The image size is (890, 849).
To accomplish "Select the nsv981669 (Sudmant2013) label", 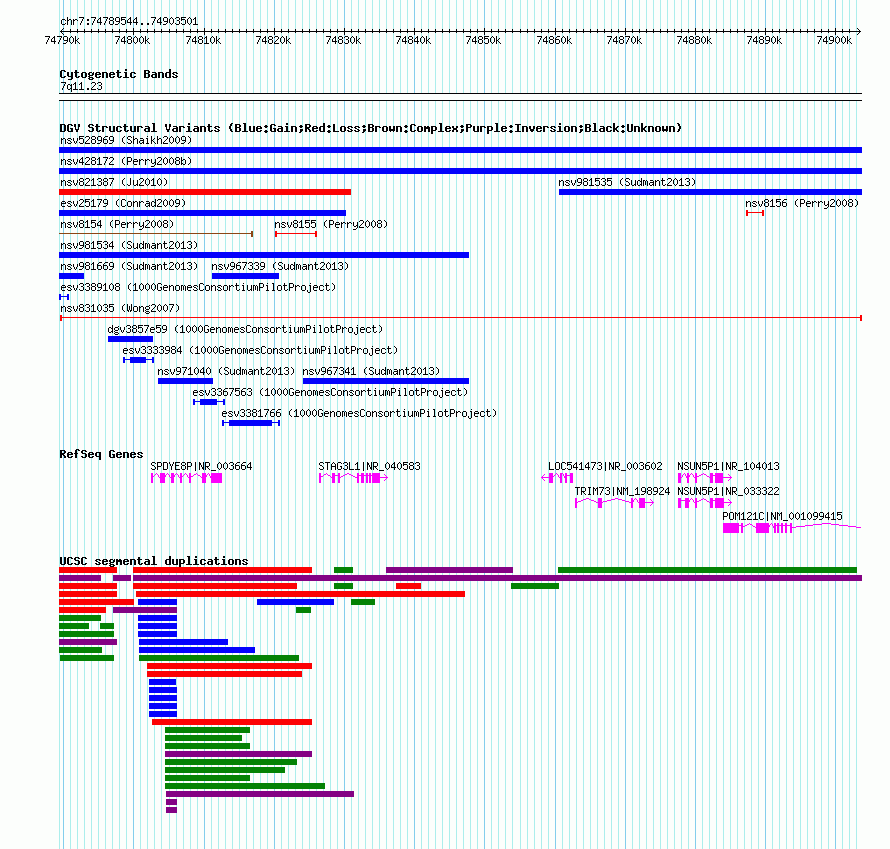I will (129, 266).
